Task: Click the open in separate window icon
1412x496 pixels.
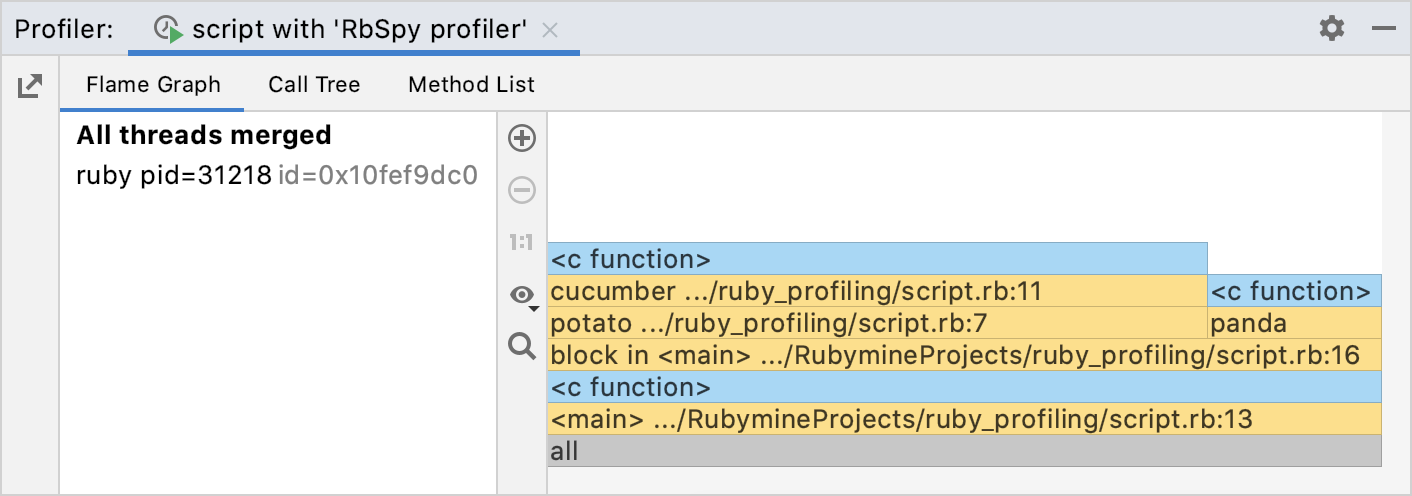Action: click(x=30, y=86)
